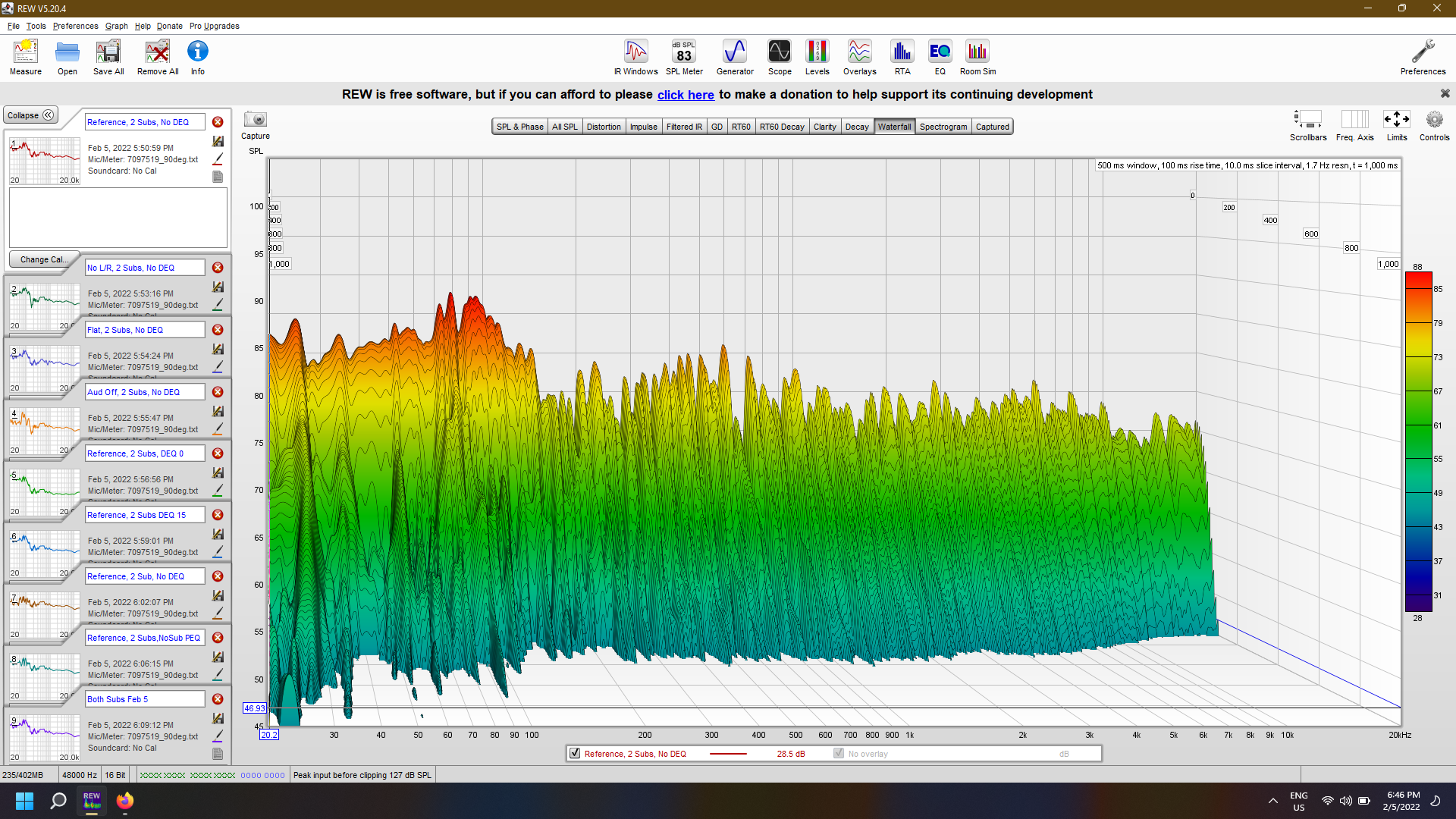The height and width of the screenshot is (819, 1456).
Task: Open graph Controls gear
Action: click(x=1434, y=126)
